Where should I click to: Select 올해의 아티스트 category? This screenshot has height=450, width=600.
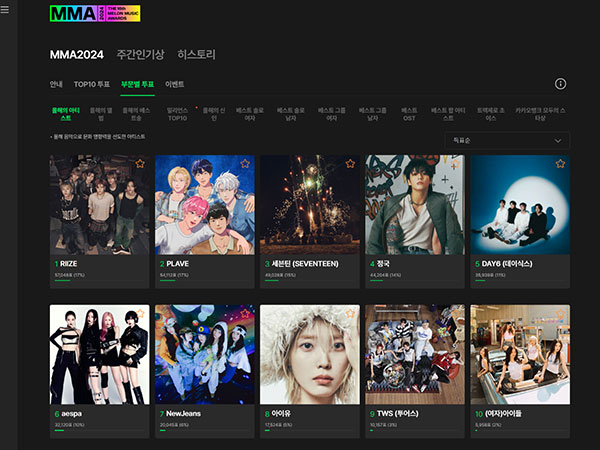point(65,114)
